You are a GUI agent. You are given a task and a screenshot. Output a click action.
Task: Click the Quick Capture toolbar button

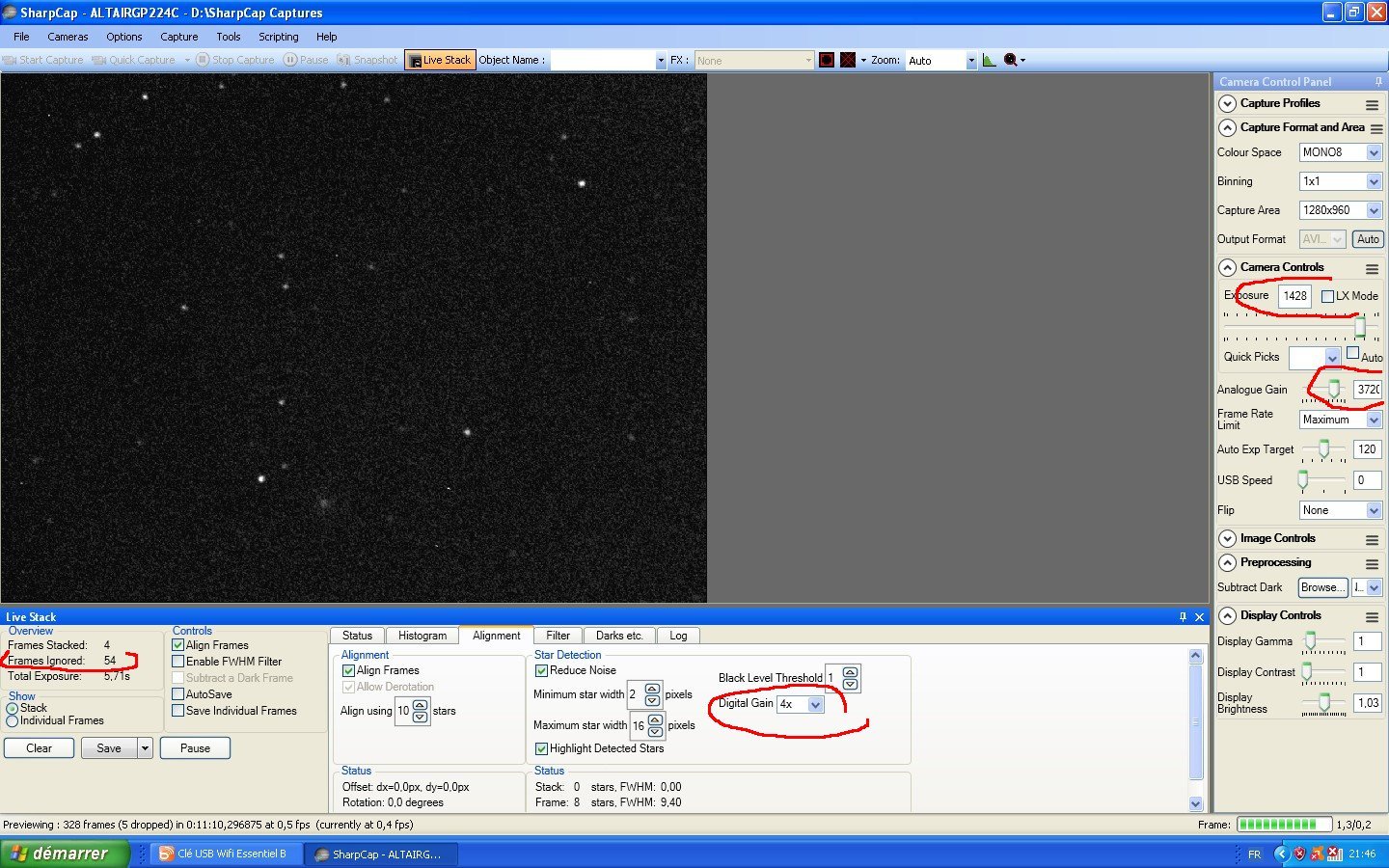click(134, 60)
